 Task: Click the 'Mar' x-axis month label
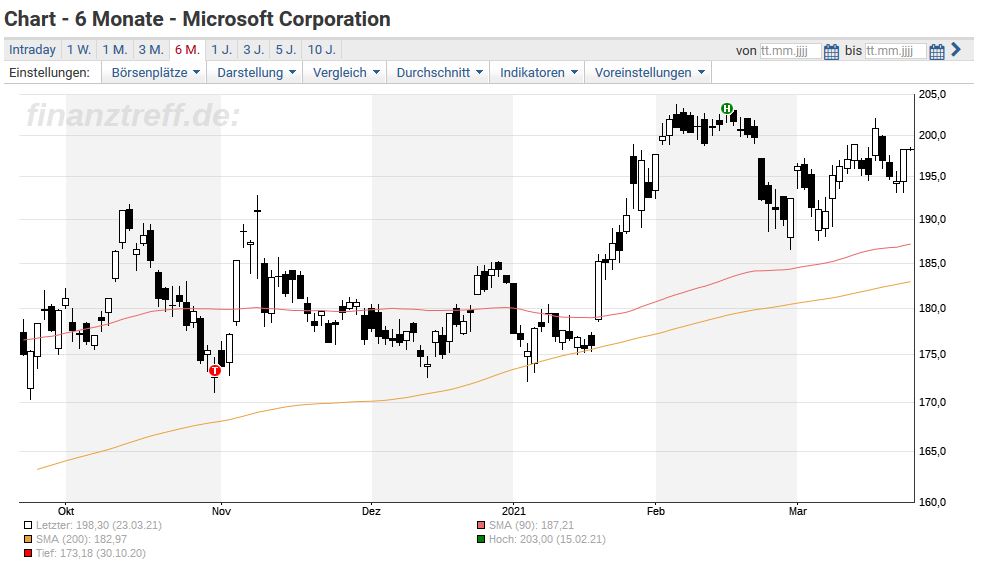798,511
